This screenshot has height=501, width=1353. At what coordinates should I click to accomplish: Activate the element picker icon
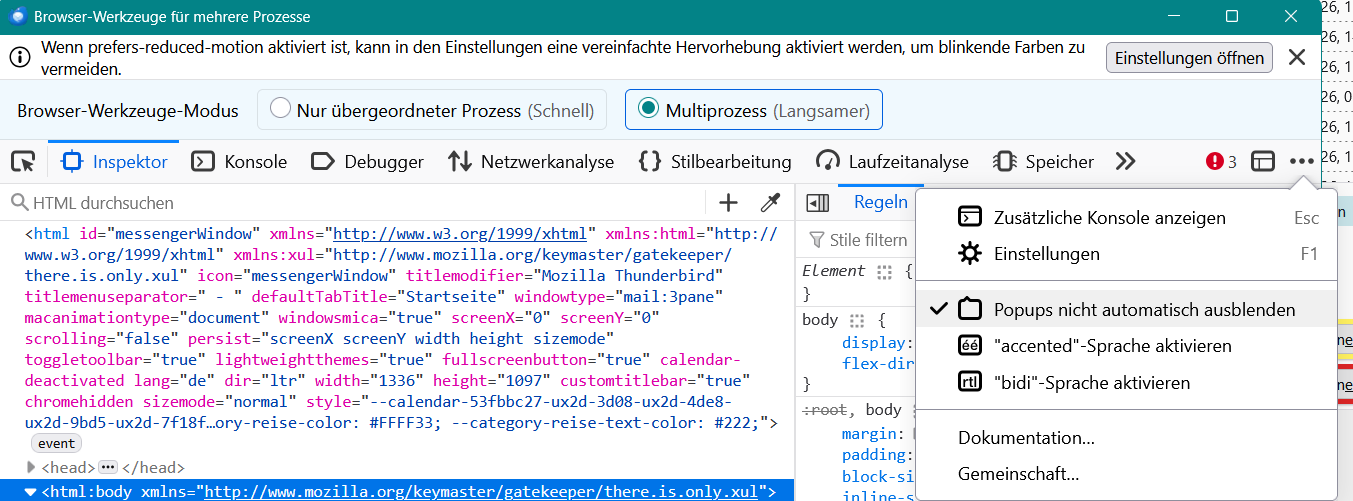(x=23, y=161)
